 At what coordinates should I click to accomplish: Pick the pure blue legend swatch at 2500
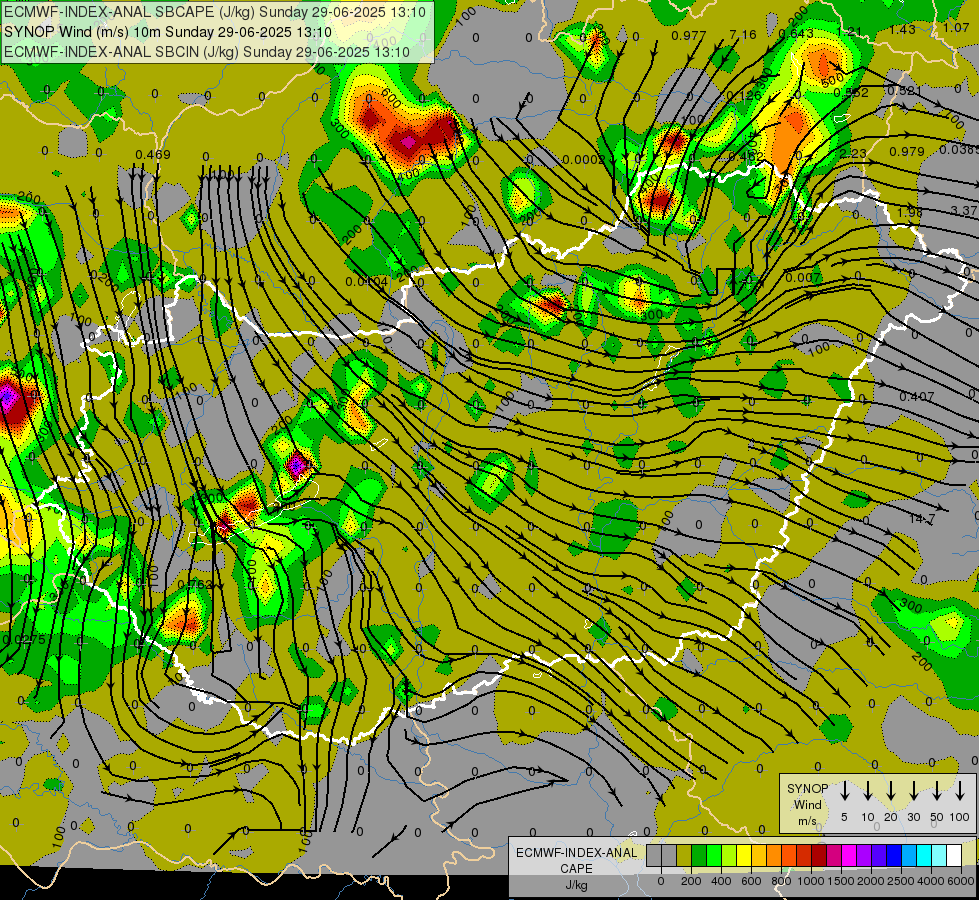click(894, 855)
